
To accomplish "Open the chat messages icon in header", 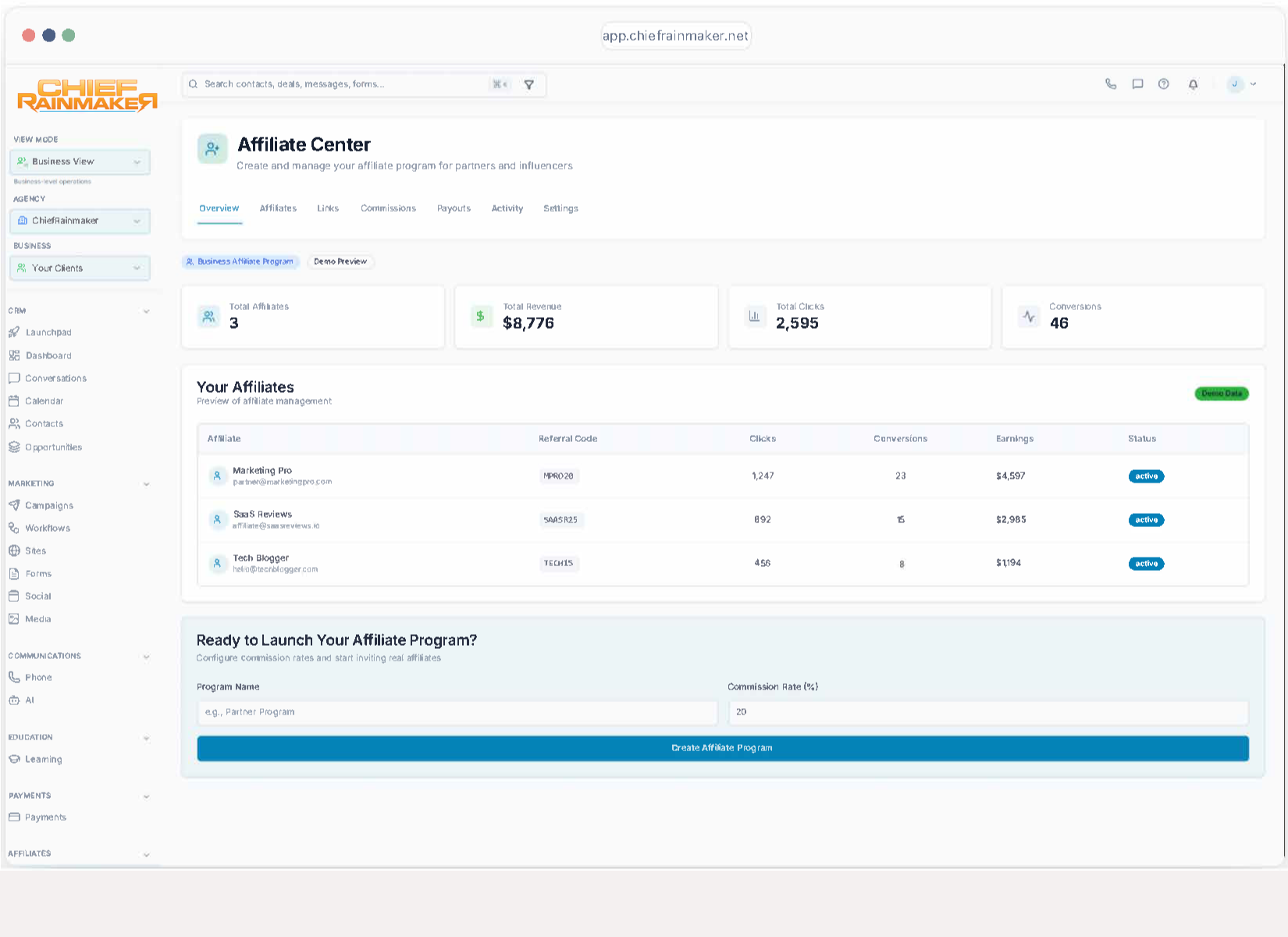I will [1137, 84].
